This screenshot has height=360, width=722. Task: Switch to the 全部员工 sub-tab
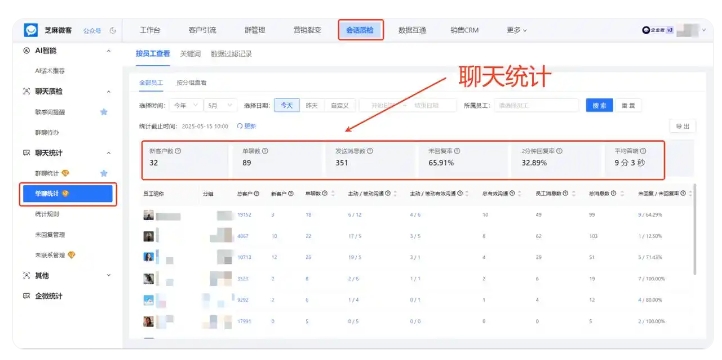tap(151, 83)
